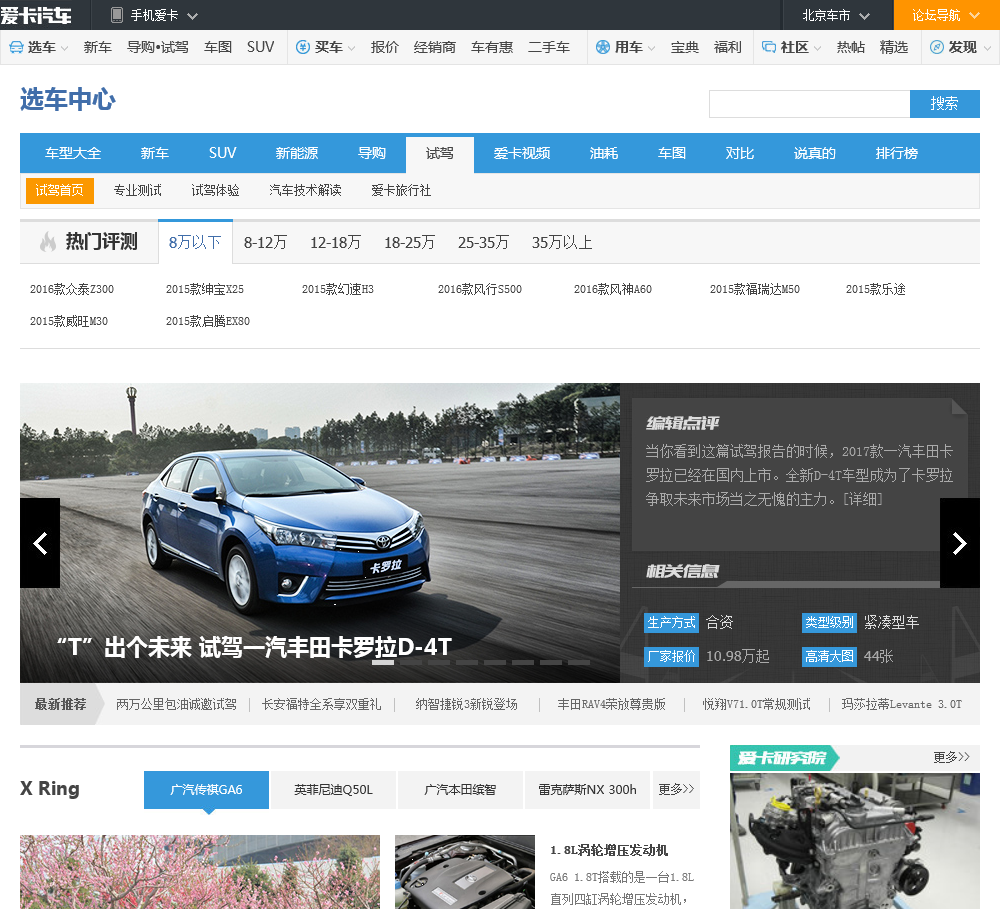
Task: Switch to the 18-25万 price tab
Action: coord(409,242)
